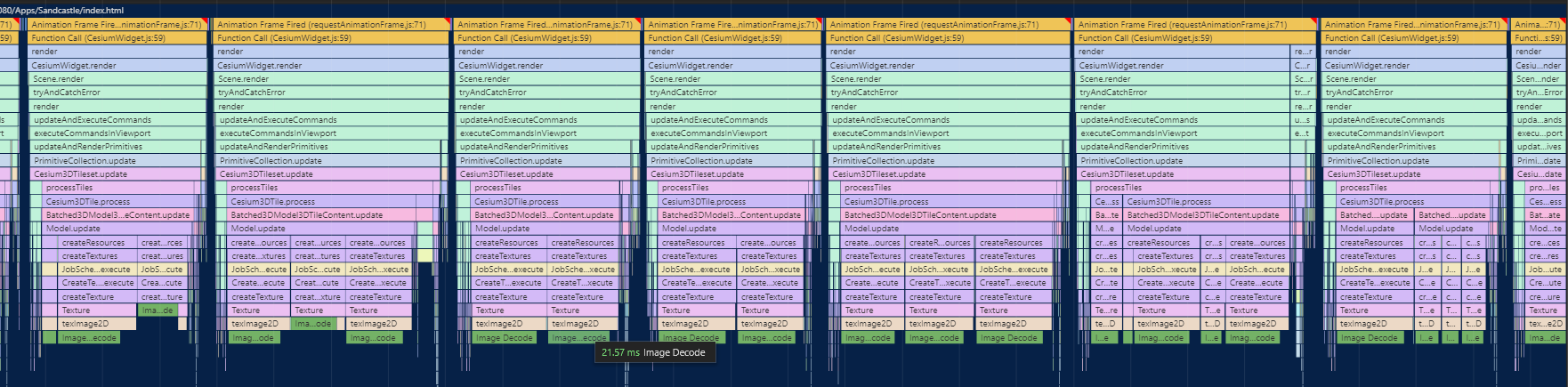Select the 'Cre...ute' flame bar

coord(1544,283)
